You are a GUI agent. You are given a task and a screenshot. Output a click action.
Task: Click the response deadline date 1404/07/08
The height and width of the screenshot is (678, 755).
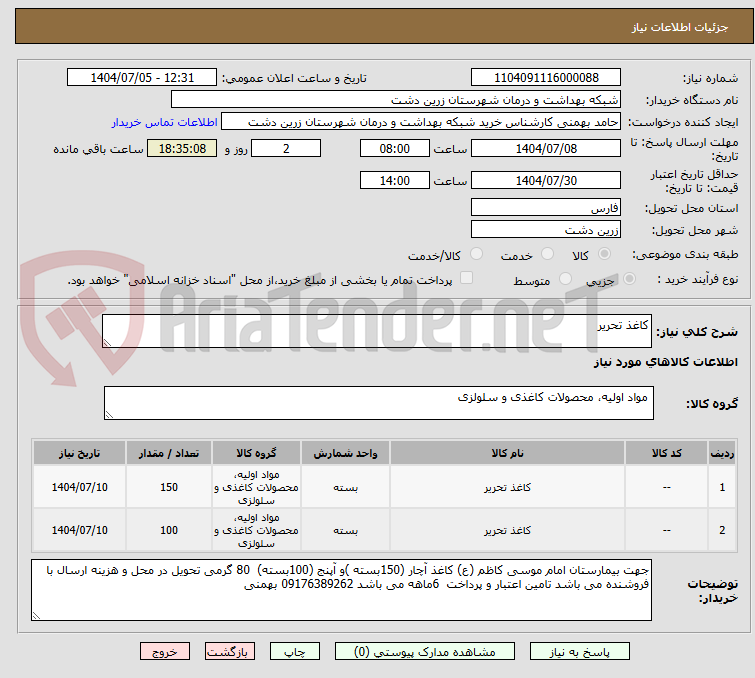pos(546,148)
